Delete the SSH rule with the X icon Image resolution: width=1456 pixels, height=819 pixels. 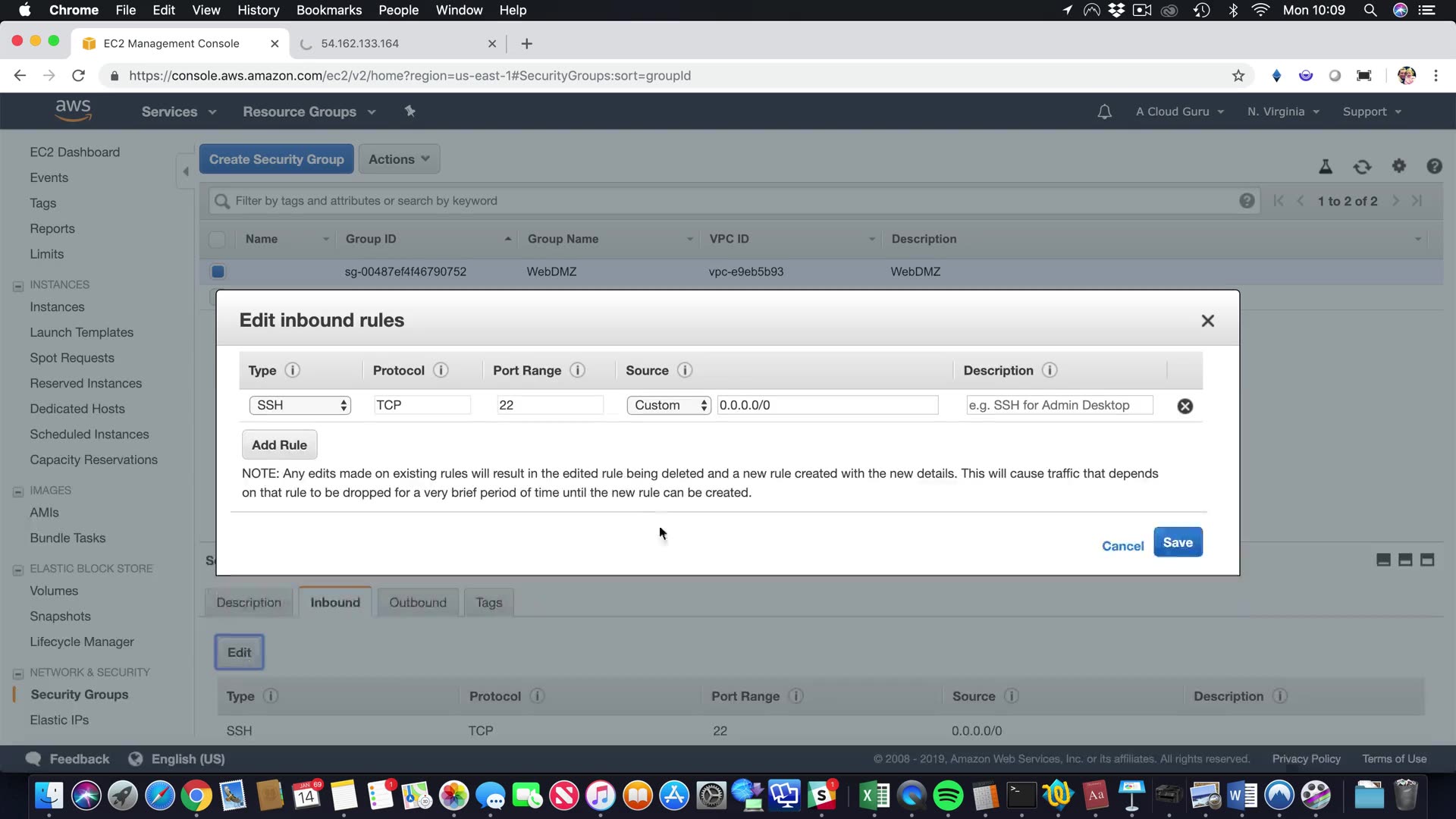tap(1185, 406)
